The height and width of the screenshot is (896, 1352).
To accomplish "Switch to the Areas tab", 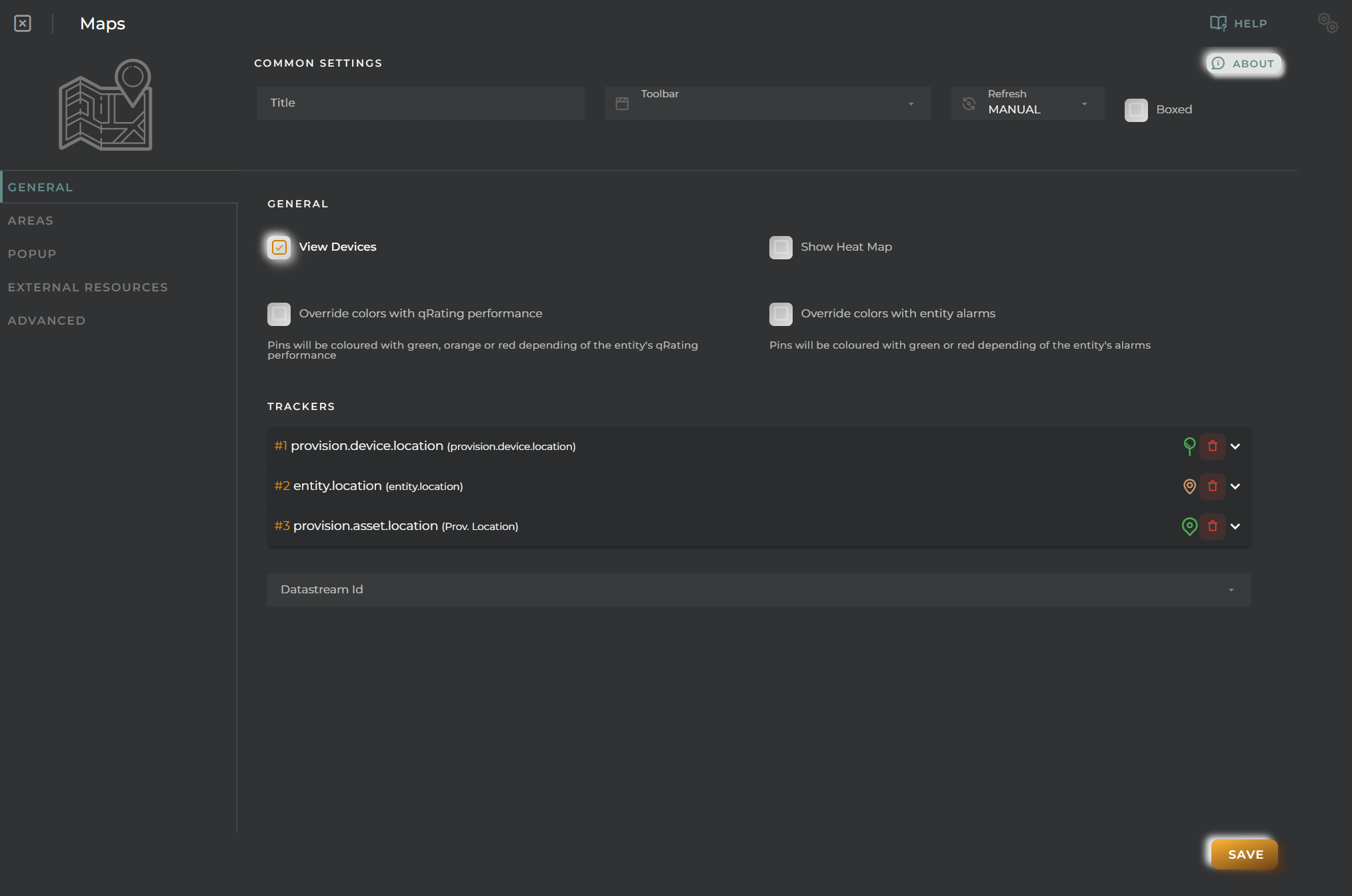I will [31, 221].
